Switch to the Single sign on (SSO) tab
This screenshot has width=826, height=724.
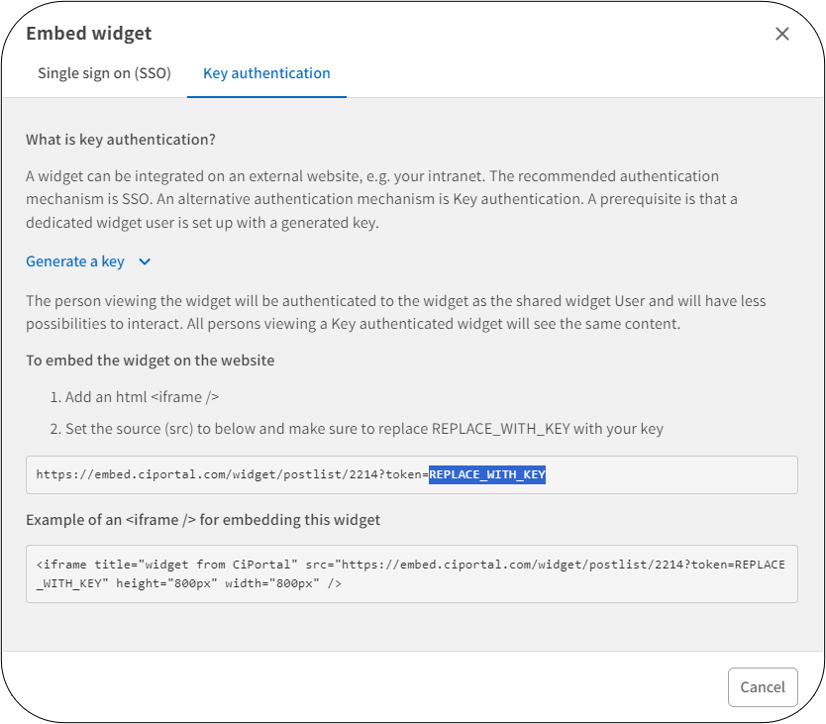pos(104,73)
